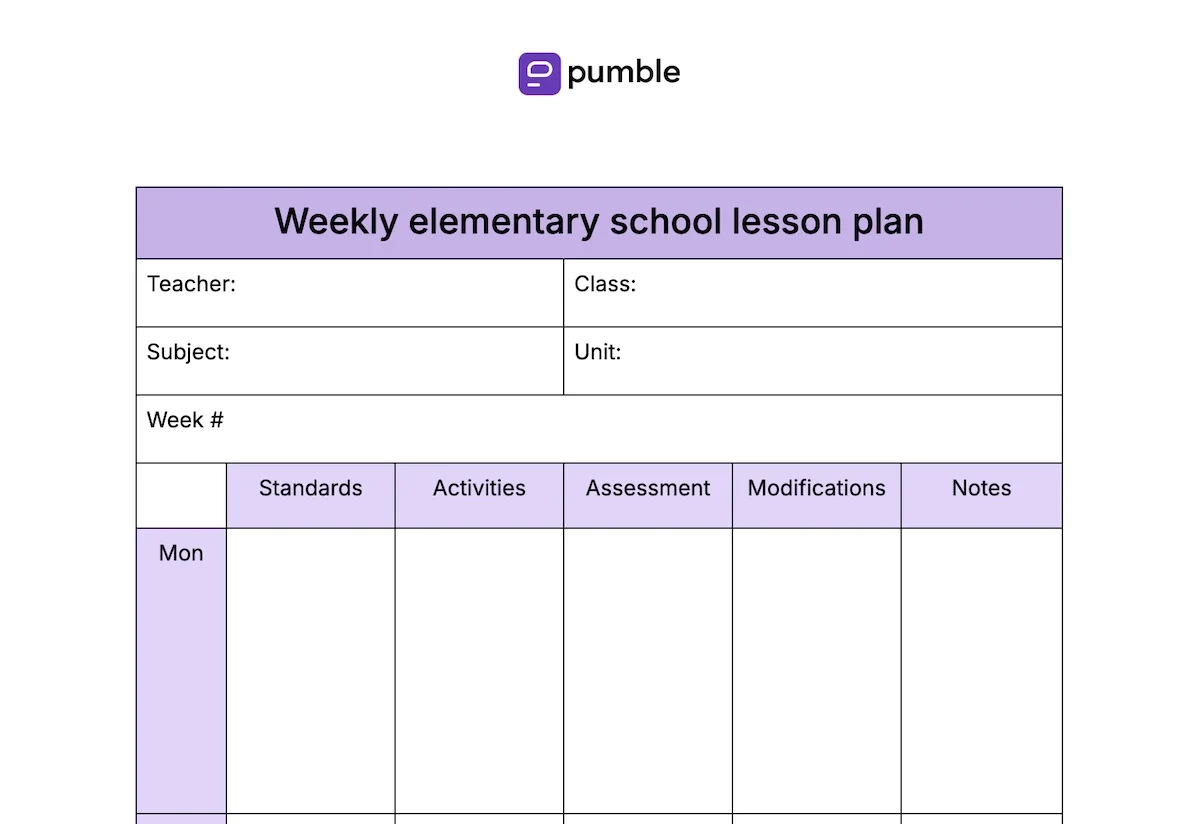Click the purple Pumble logo icon
The image size is (1200, 824).
pyautogui.click(x=539, y=73)
